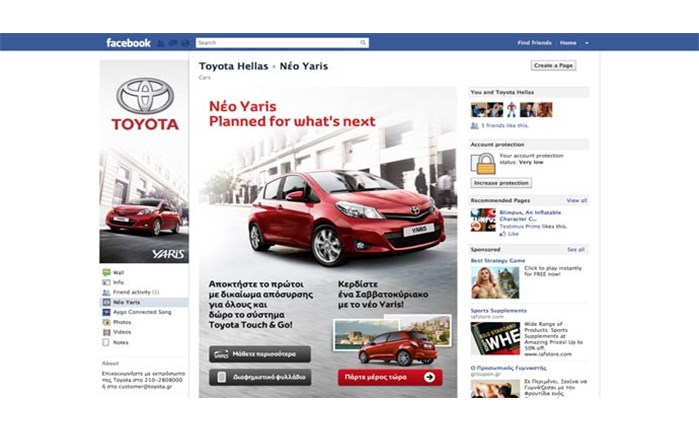Viewport: 699px width, 430px height.
Task: Open notifications globe icon in header
Action: click(x=185, y=43)
